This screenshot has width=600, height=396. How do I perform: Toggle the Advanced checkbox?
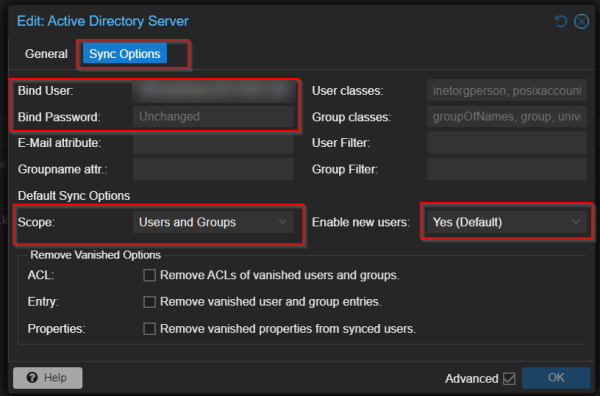(509, 379)
